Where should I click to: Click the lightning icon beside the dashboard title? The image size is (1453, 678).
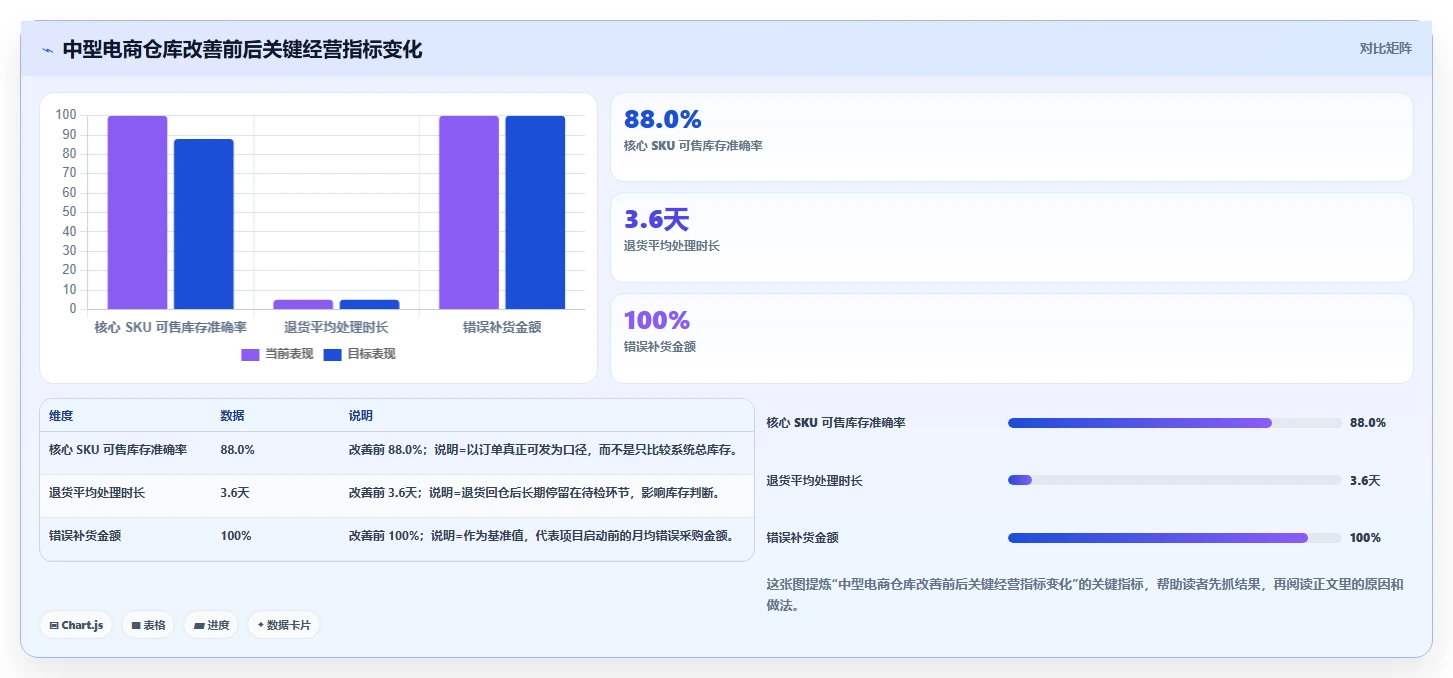point(47,50)
